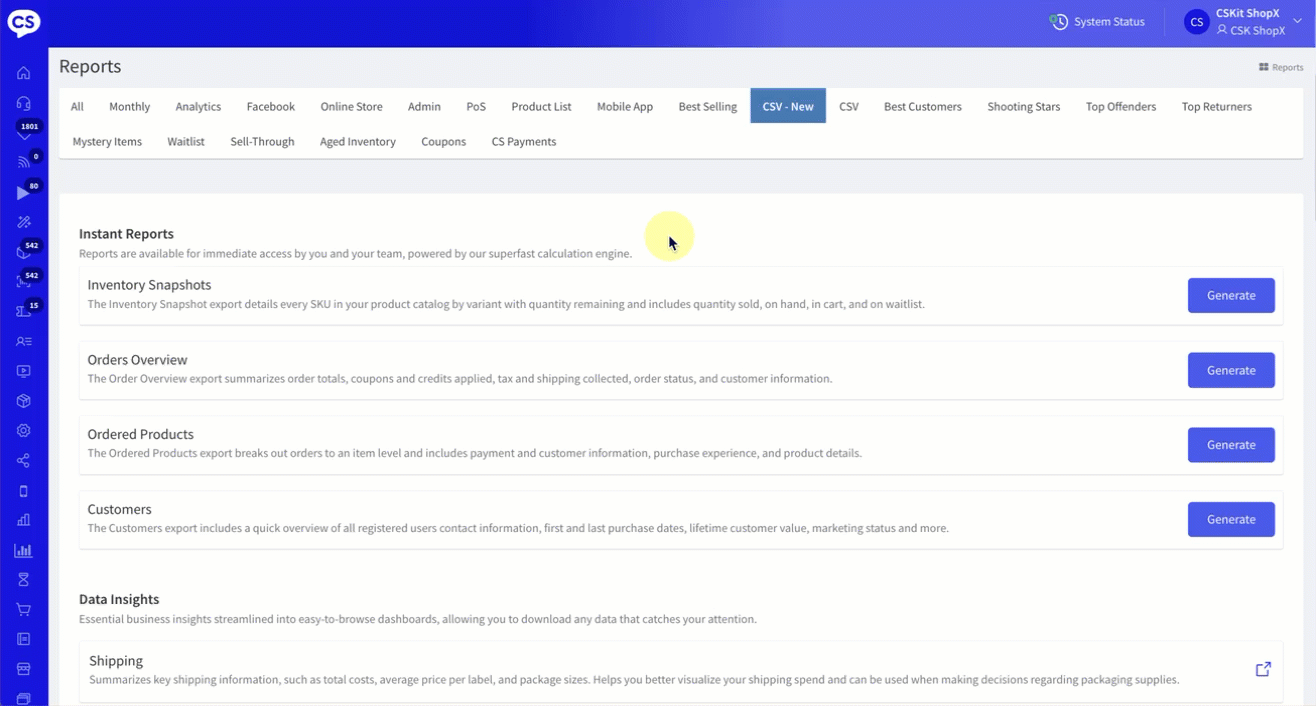Screen dimensions: 1316x706
Task: Select the CSV - New tab
Action: coord(788,106)
